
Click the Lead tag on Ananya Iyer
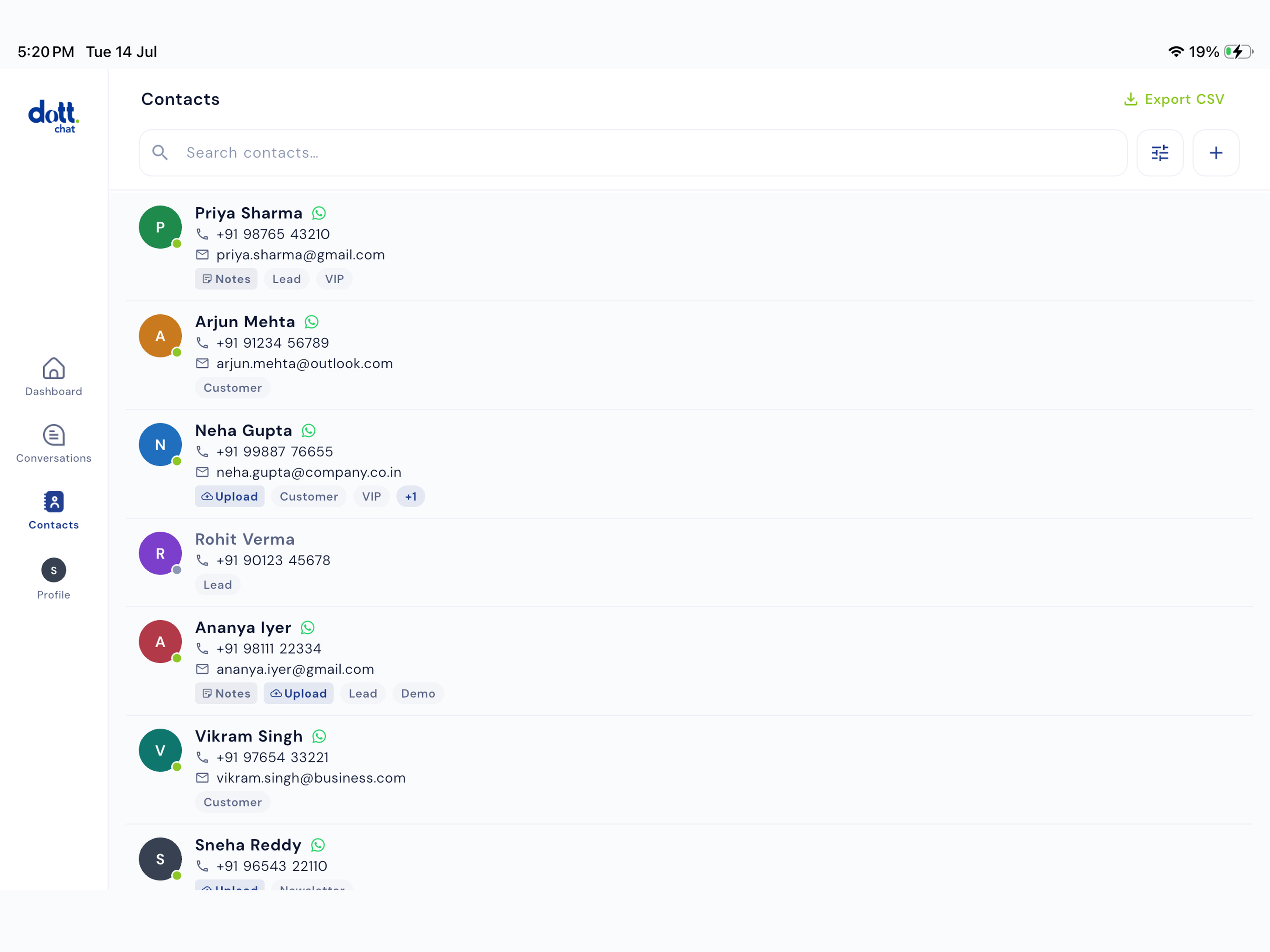pyautogui.click(x=363, y=694)
